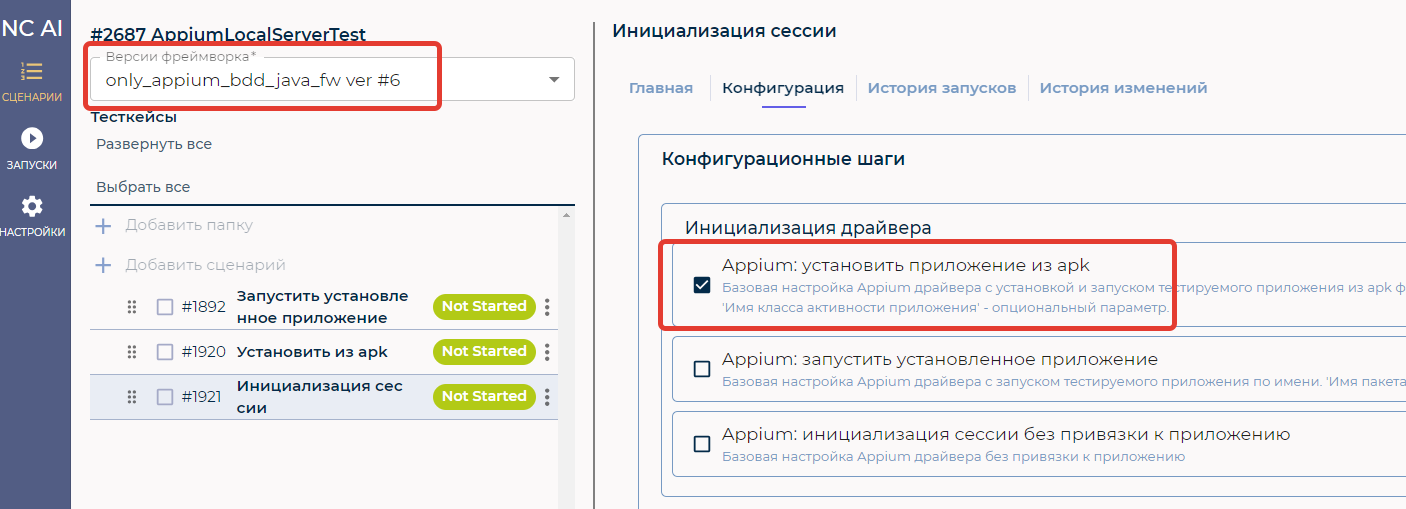Open three-dot menu for test #1921
Viewport: 1406px width, 509px height.
(547, 397)
